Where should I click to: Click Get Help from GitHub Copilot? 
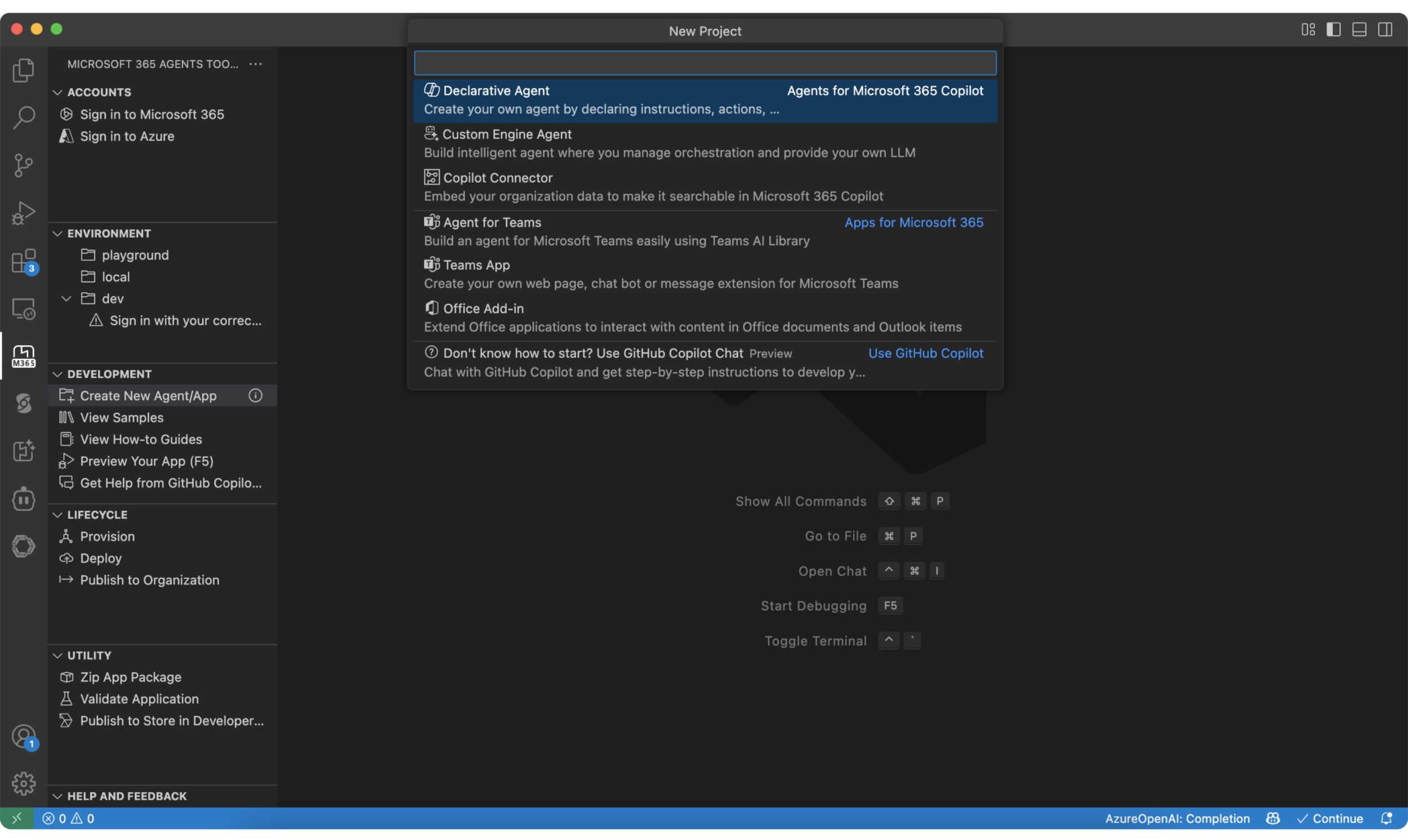coord(163,482)
